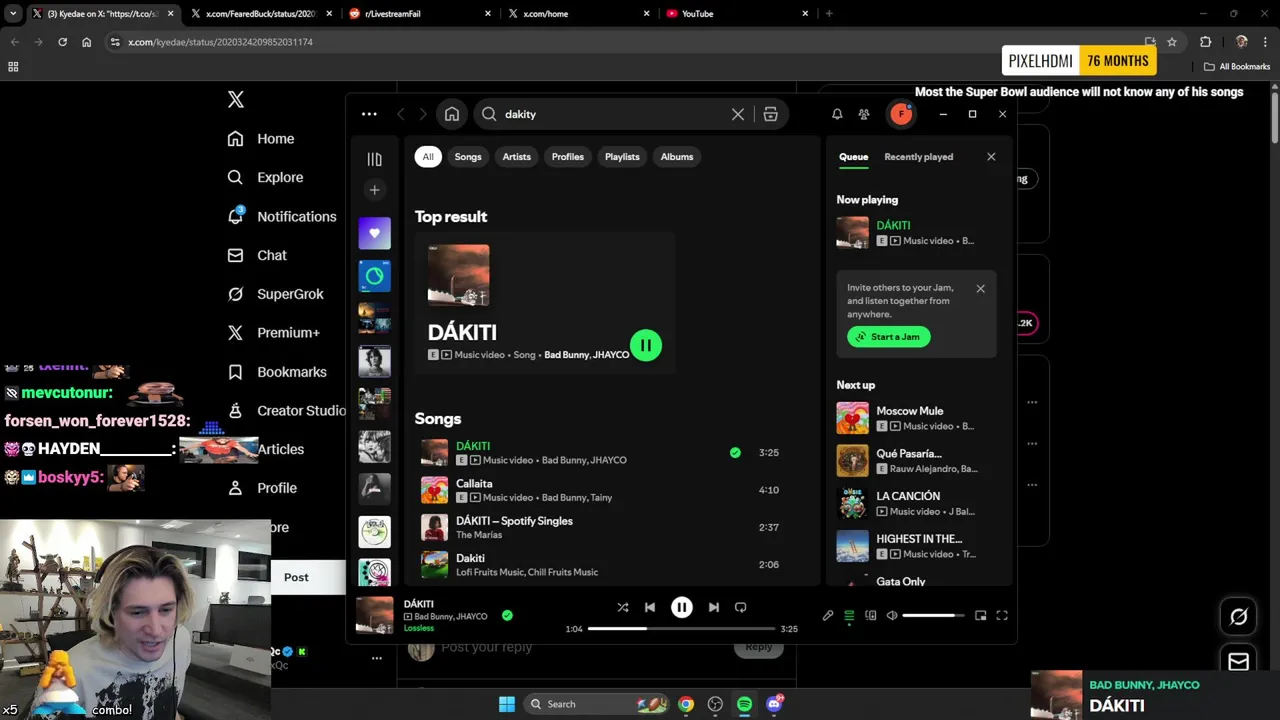Open the Spotify profile avatar 'F'

pyautogui.click(x=901, y=114)
